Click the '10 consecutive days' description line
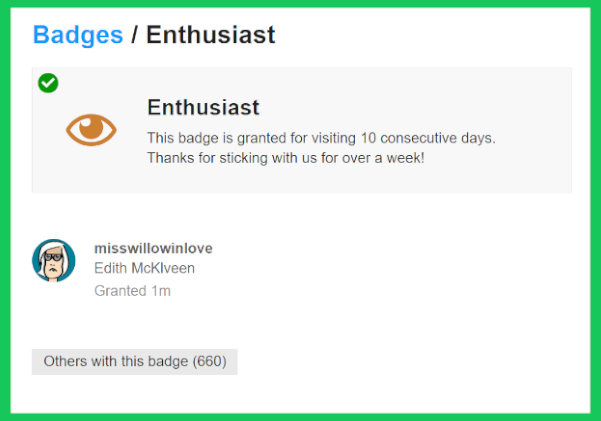601x421 pixels. [321, 138]
